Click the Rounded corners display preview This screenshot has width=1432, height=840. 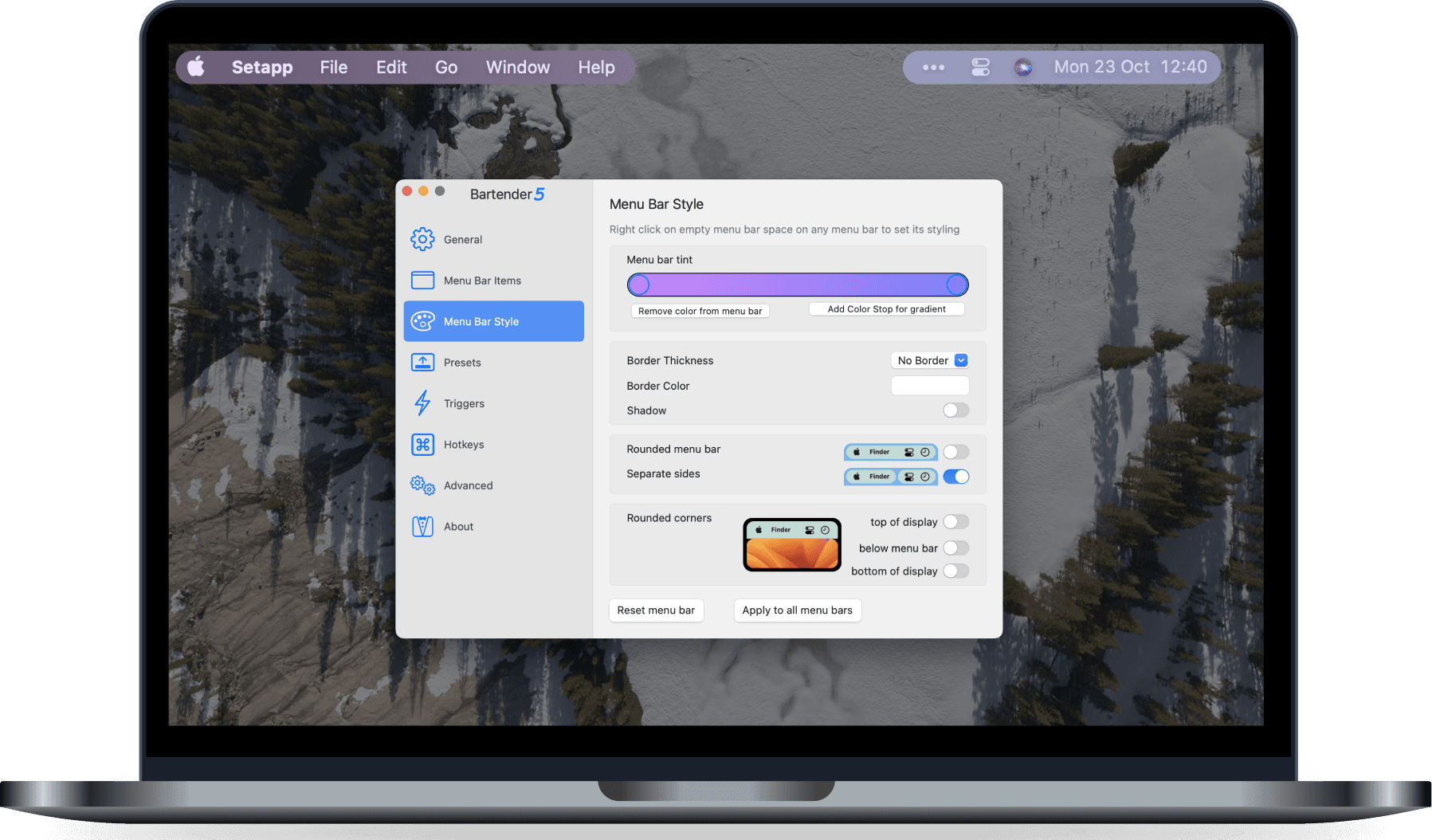click(792, 545)
